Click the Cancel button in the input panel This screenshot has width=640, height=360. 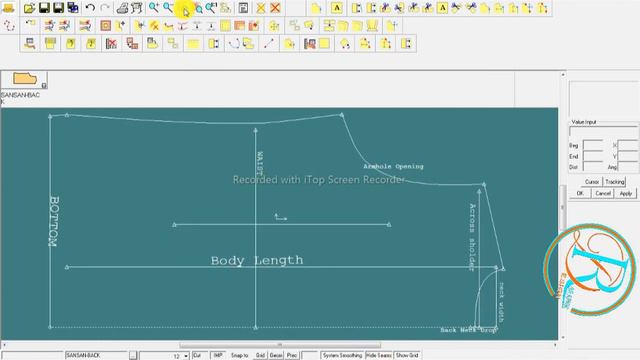[x=602, y=193]
